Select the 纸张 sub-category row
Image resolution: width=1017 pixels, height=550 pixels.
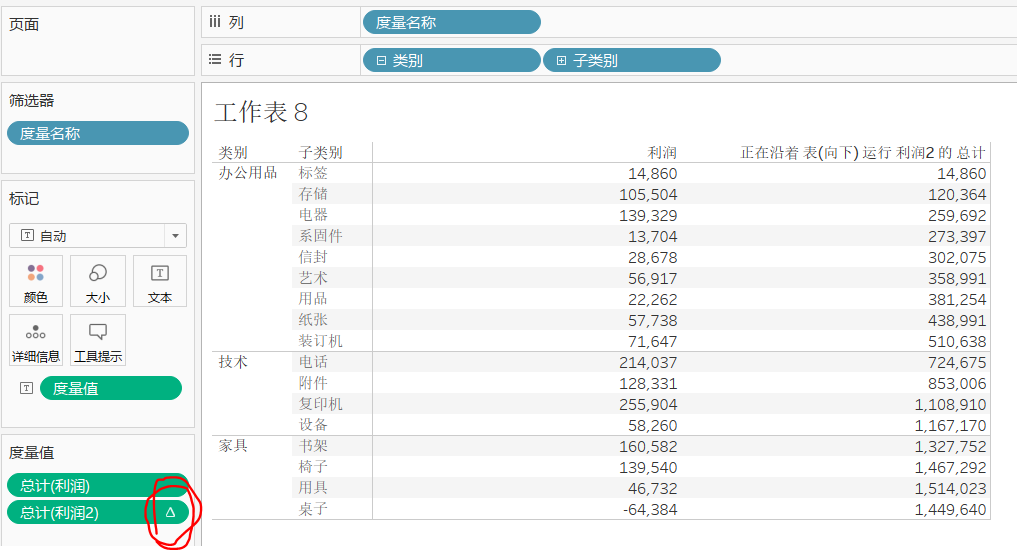coord(313,320)
